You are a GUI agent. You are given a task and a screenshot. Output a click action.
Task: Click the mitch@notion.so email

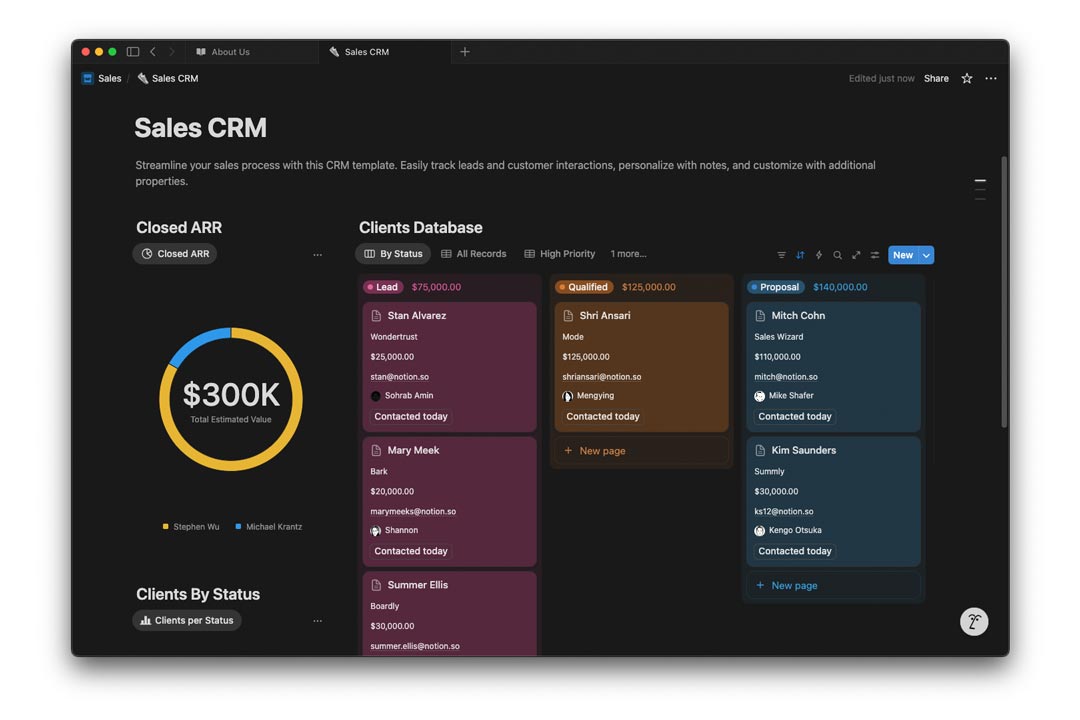point(786,377)
